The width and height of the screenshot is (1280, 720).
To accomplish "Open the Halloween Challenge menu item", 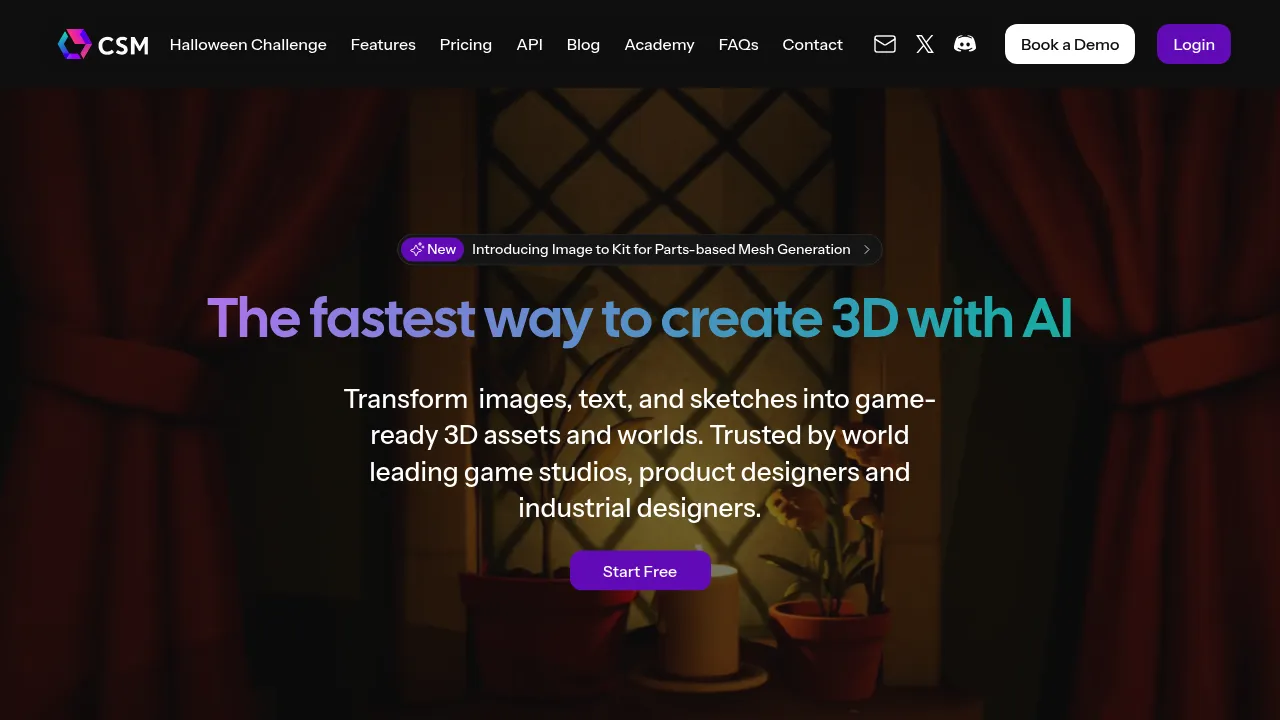I will (248, 44).
